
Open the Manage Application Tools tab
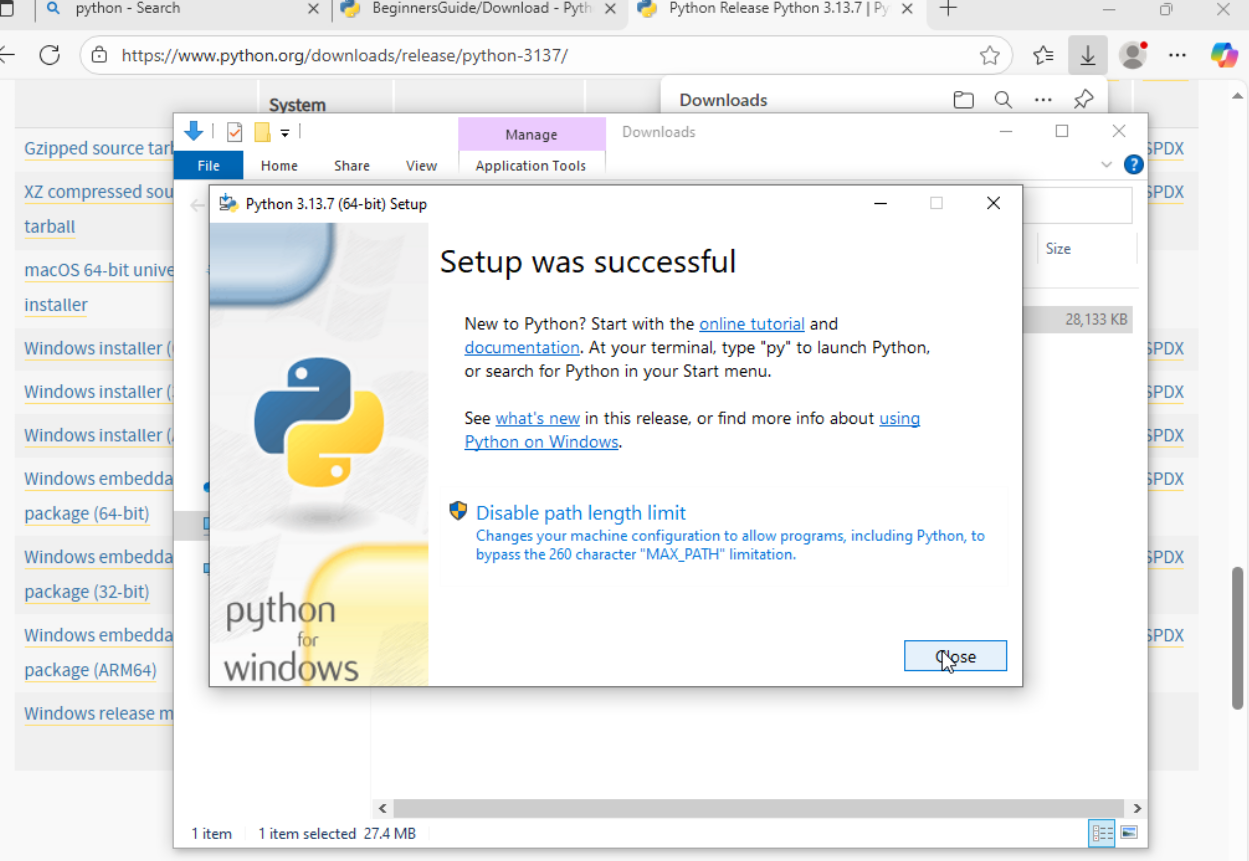pyautogui.click(x=531, y=166)
